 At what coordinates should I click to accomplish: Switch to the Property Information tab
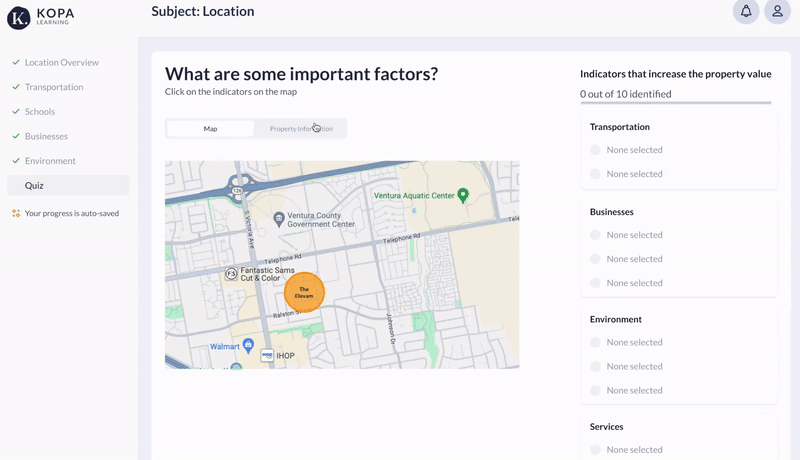coord(301,128)
